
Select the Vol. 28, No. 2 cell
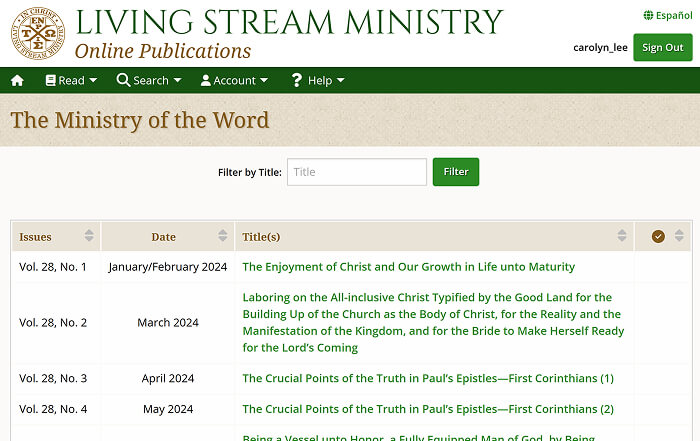pyautogui.click(x=56, y=323)
